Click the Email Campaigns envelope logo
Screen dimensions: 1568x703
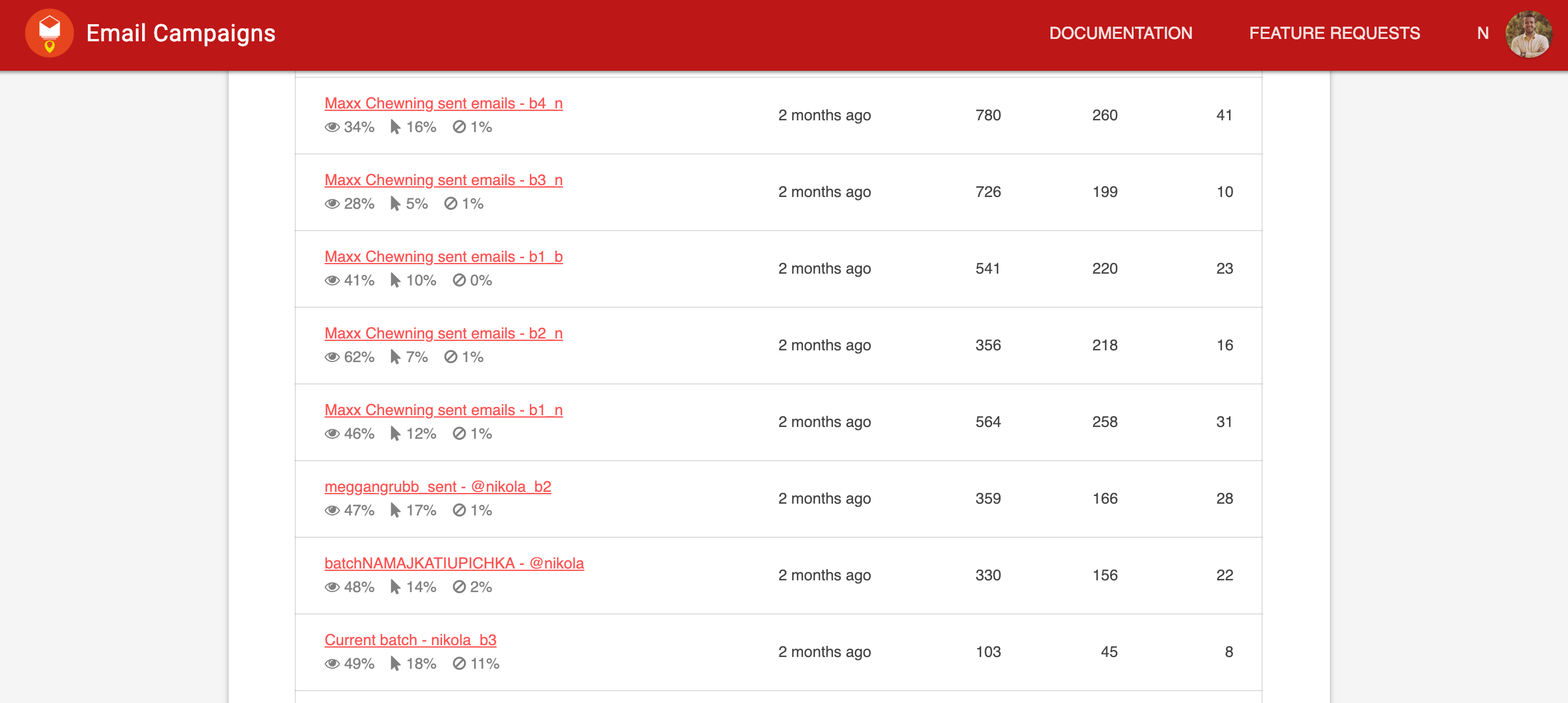coord(50,34)
